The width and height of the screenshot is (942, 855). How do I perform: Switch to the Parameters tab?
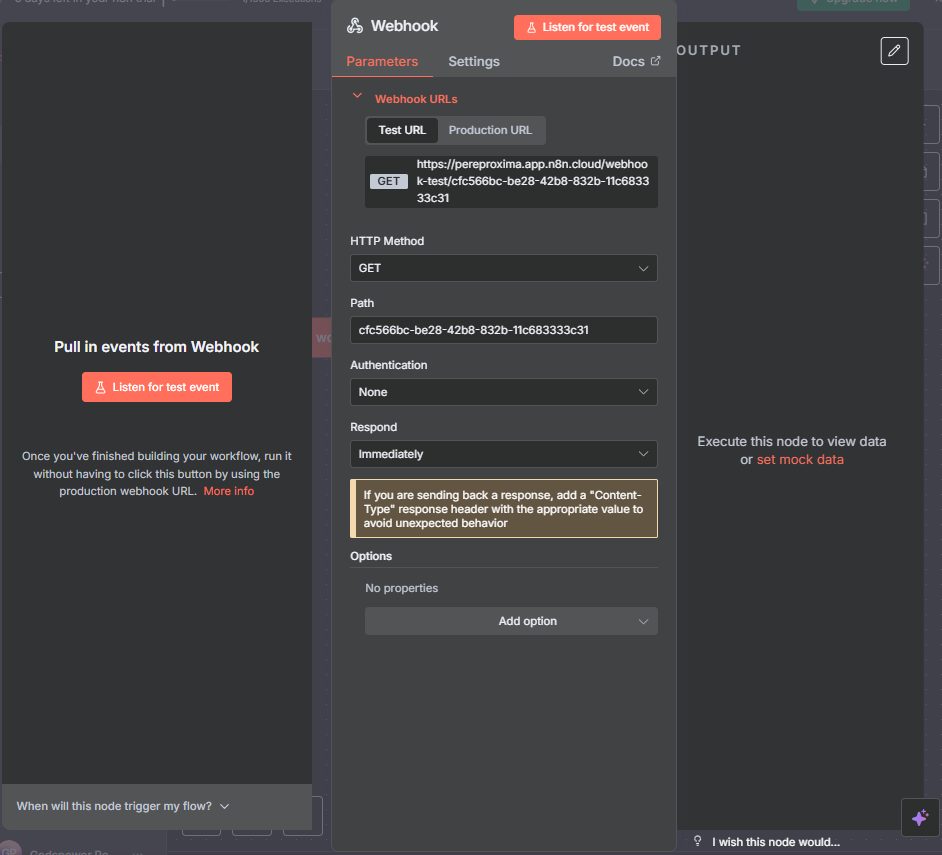point(382,61)
